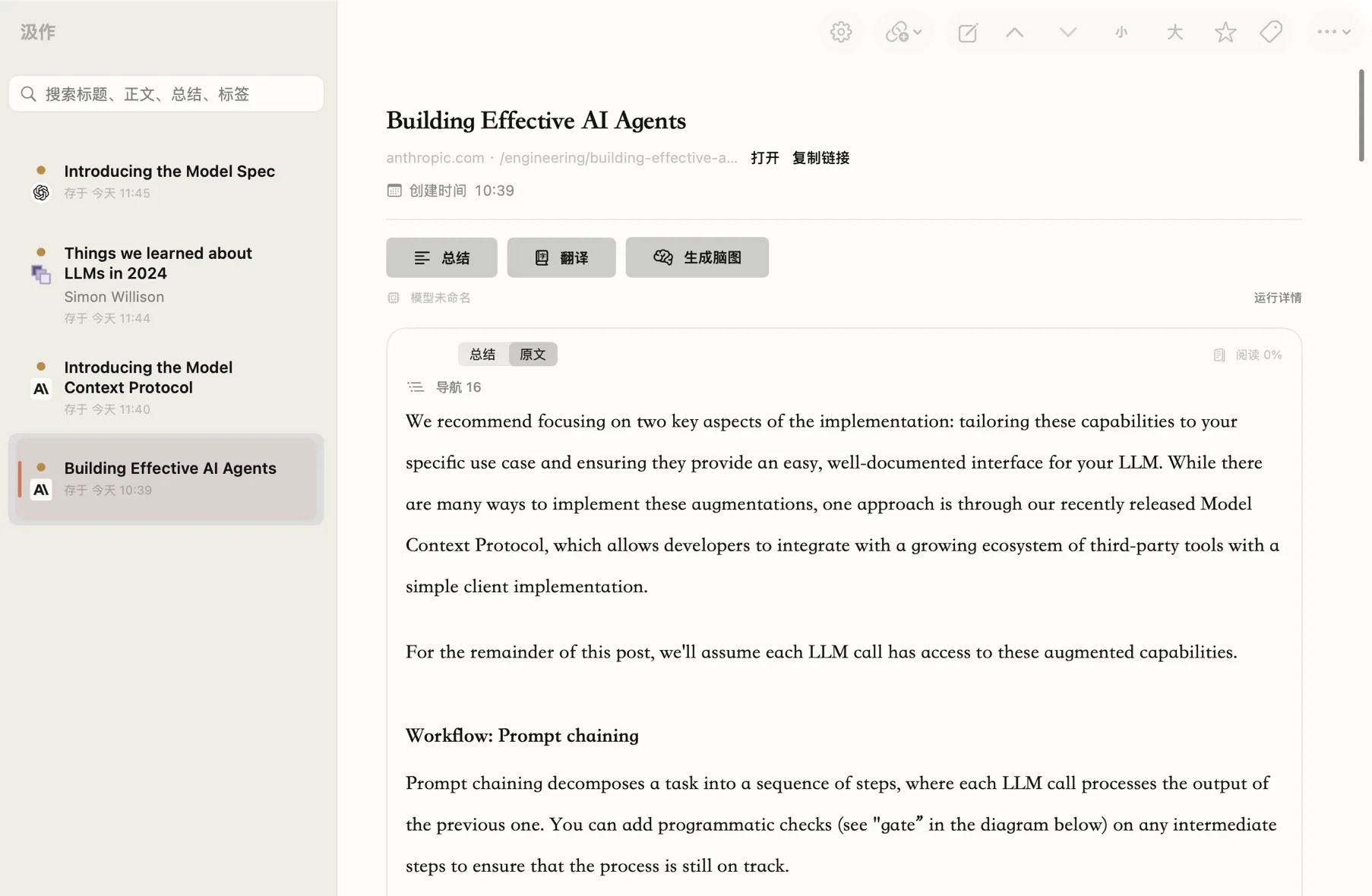Click the 翻译 translate button

pyautogui.click(x=561, y=257)
